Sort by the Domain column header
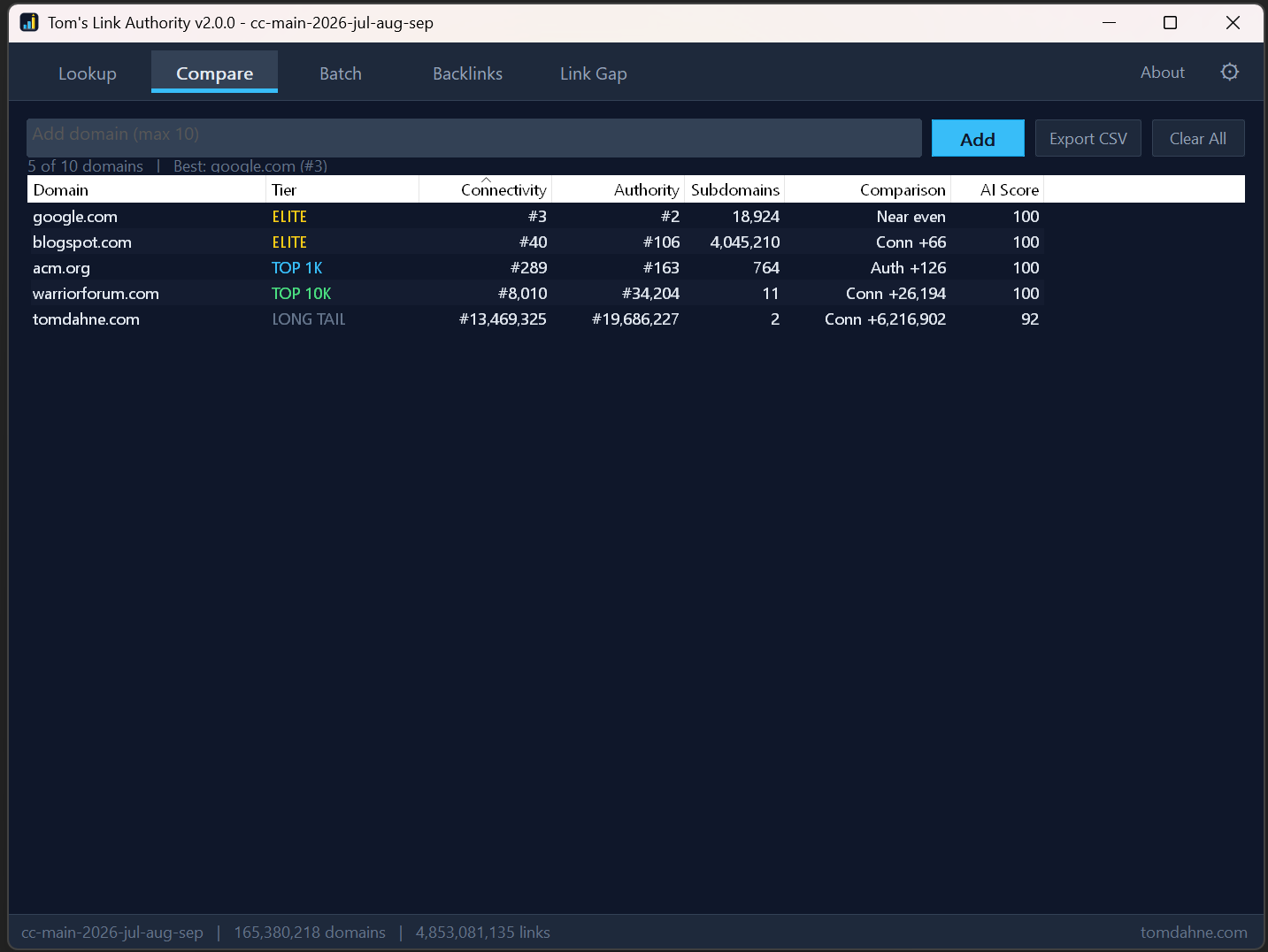1268x952 pixels. 146,190
